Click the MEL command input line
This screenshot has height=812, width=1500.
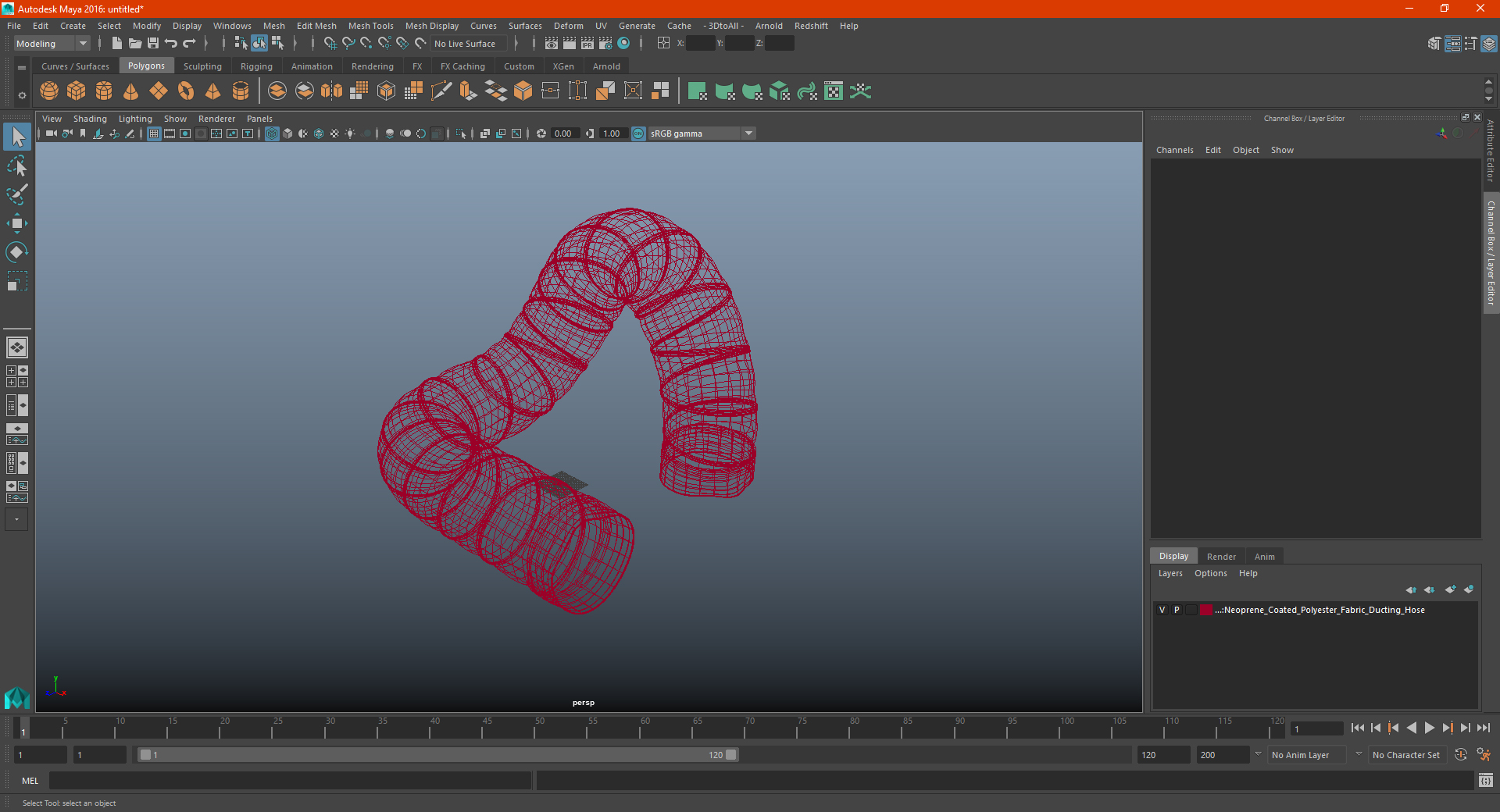point(290,781)
